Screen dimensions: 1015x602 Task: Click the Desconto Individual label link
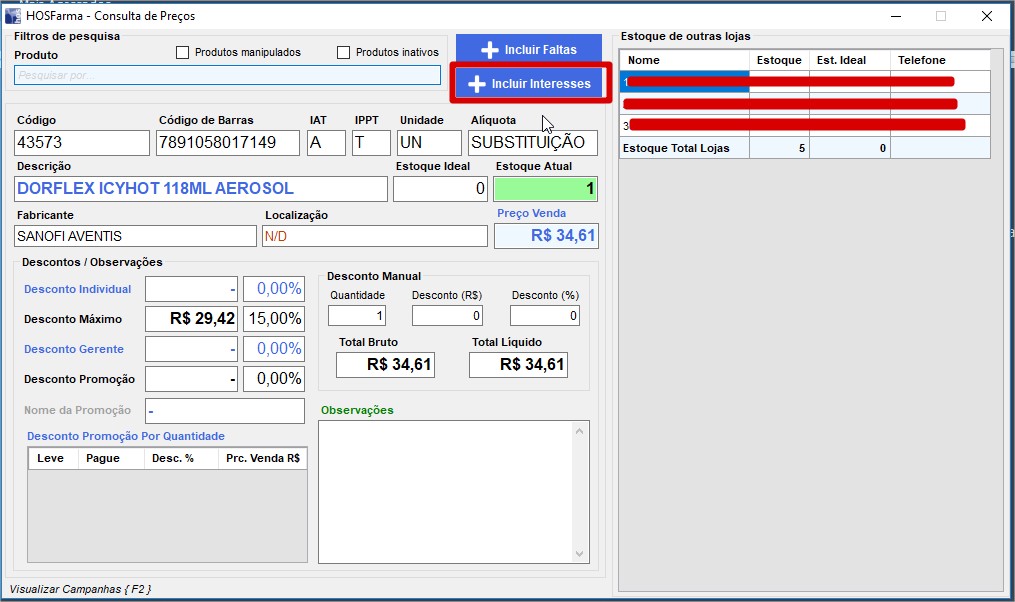click(x=78, y=289)
